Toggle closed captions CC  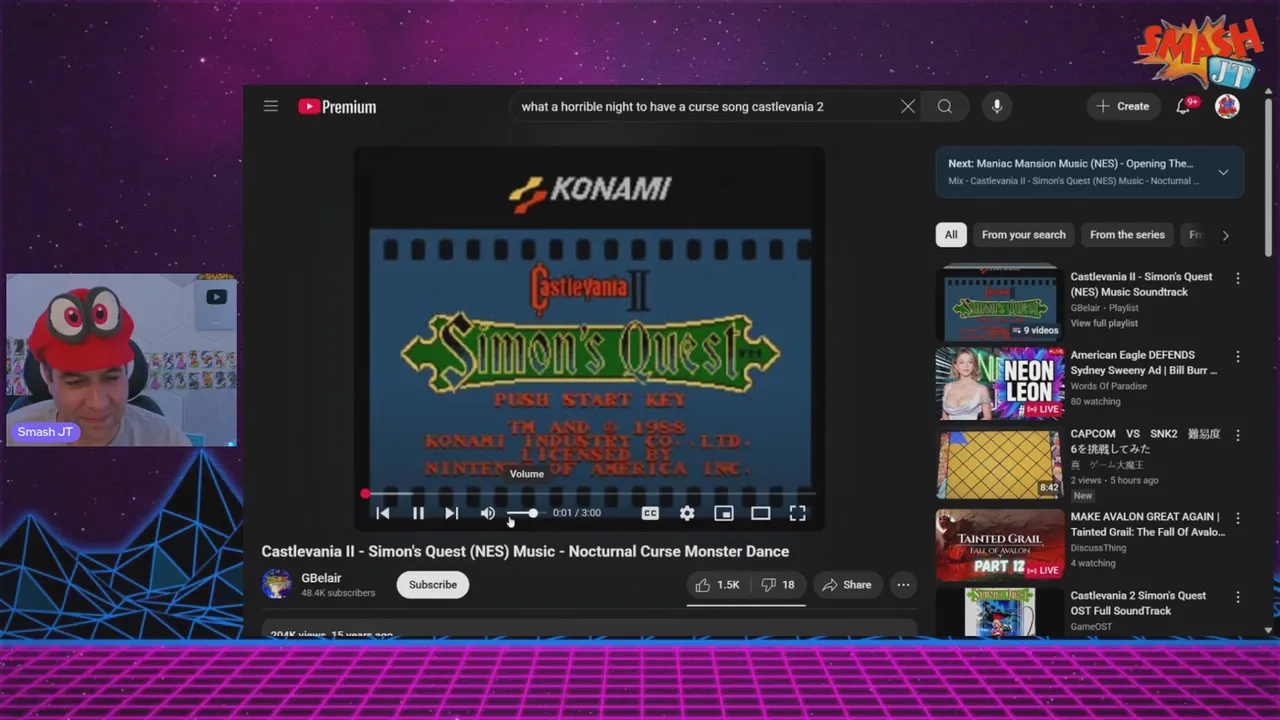point(650,513)
